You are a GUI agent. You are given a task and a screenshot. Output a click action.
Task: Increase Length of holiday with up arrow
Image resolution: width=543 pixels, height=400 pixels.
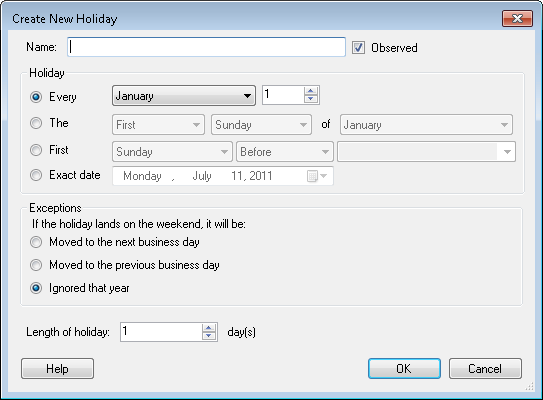point(209,328)
